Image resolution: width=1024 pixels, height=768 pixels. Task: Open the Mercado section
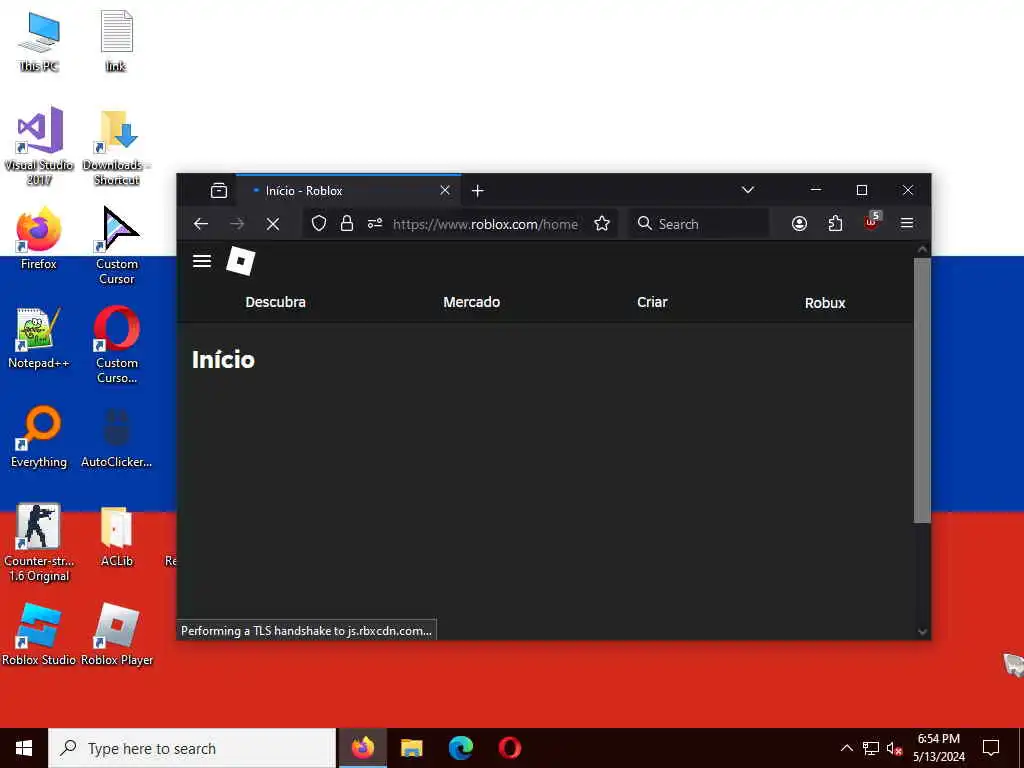(472, 302)
